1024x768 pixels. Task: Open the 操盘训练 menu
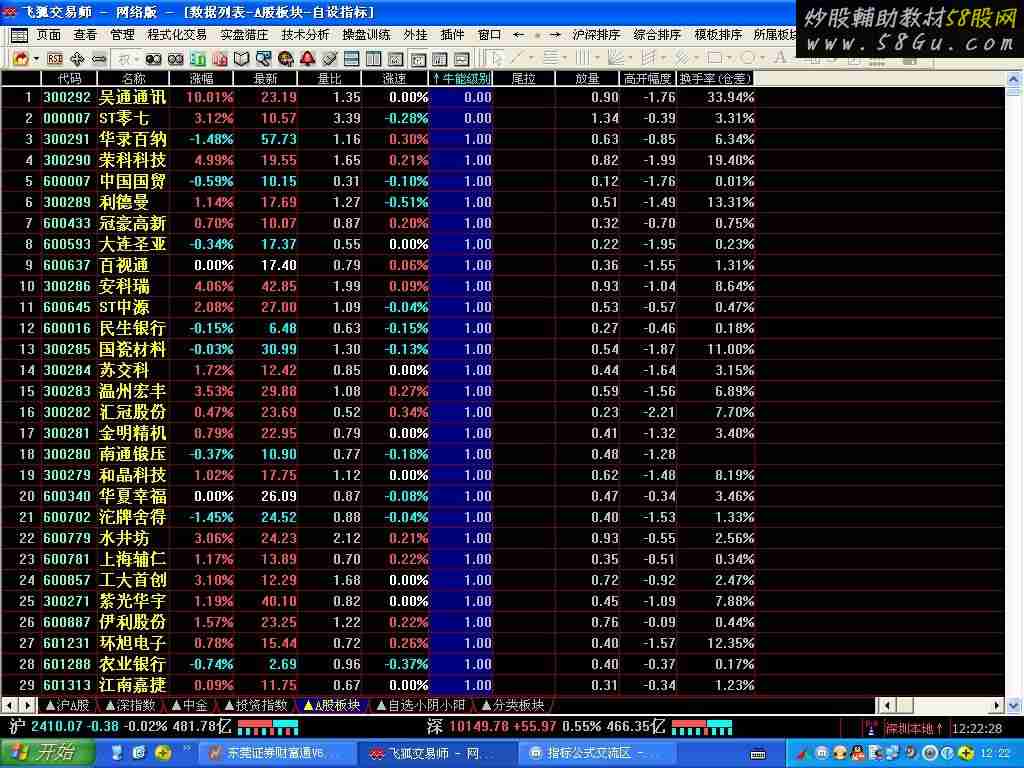tap(366, 35)
